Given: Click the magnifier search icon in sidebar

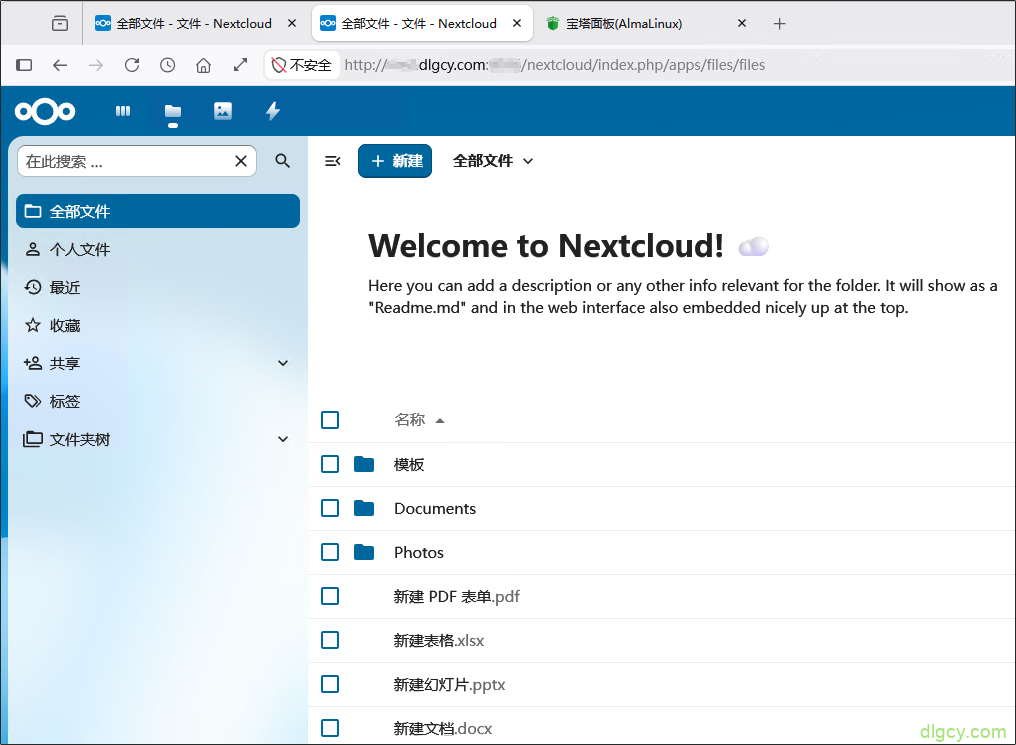Looking at the screenshot, I should tap(283, 161).
